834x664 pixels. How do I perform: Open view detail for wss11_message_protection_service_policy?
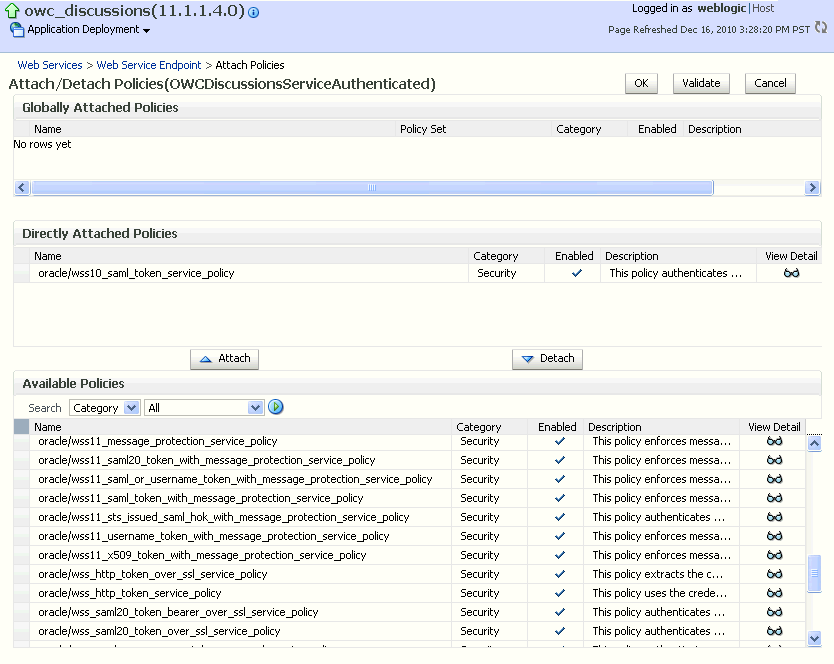pos(774,441)
